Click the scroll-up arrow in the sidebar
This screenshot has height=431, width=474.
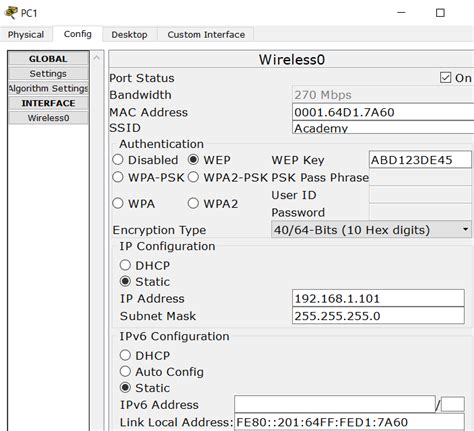pos(97,58)
